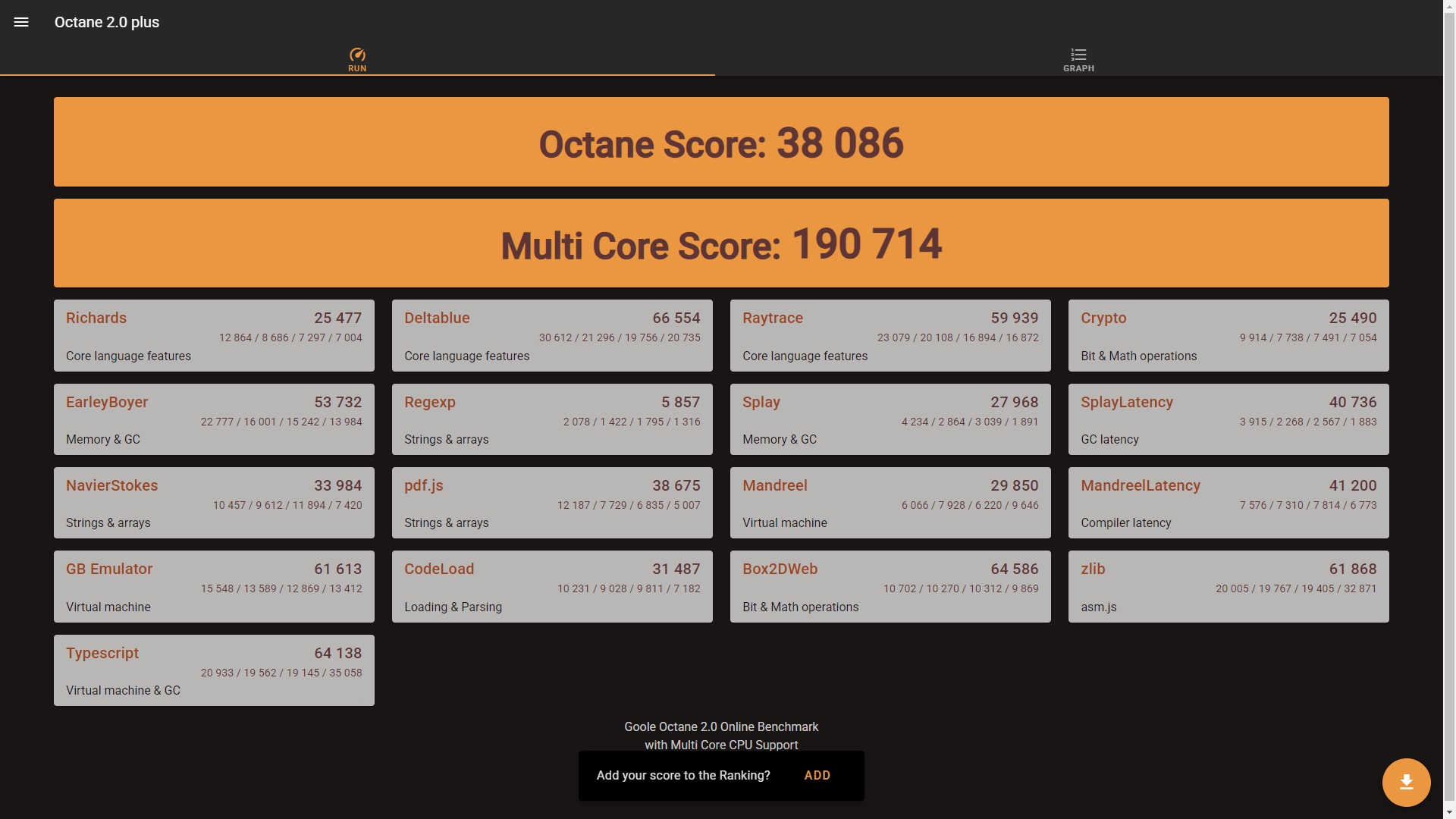Click the Octane 2.0 plus title
The image size is (1456, 819).
pos(107,22)
